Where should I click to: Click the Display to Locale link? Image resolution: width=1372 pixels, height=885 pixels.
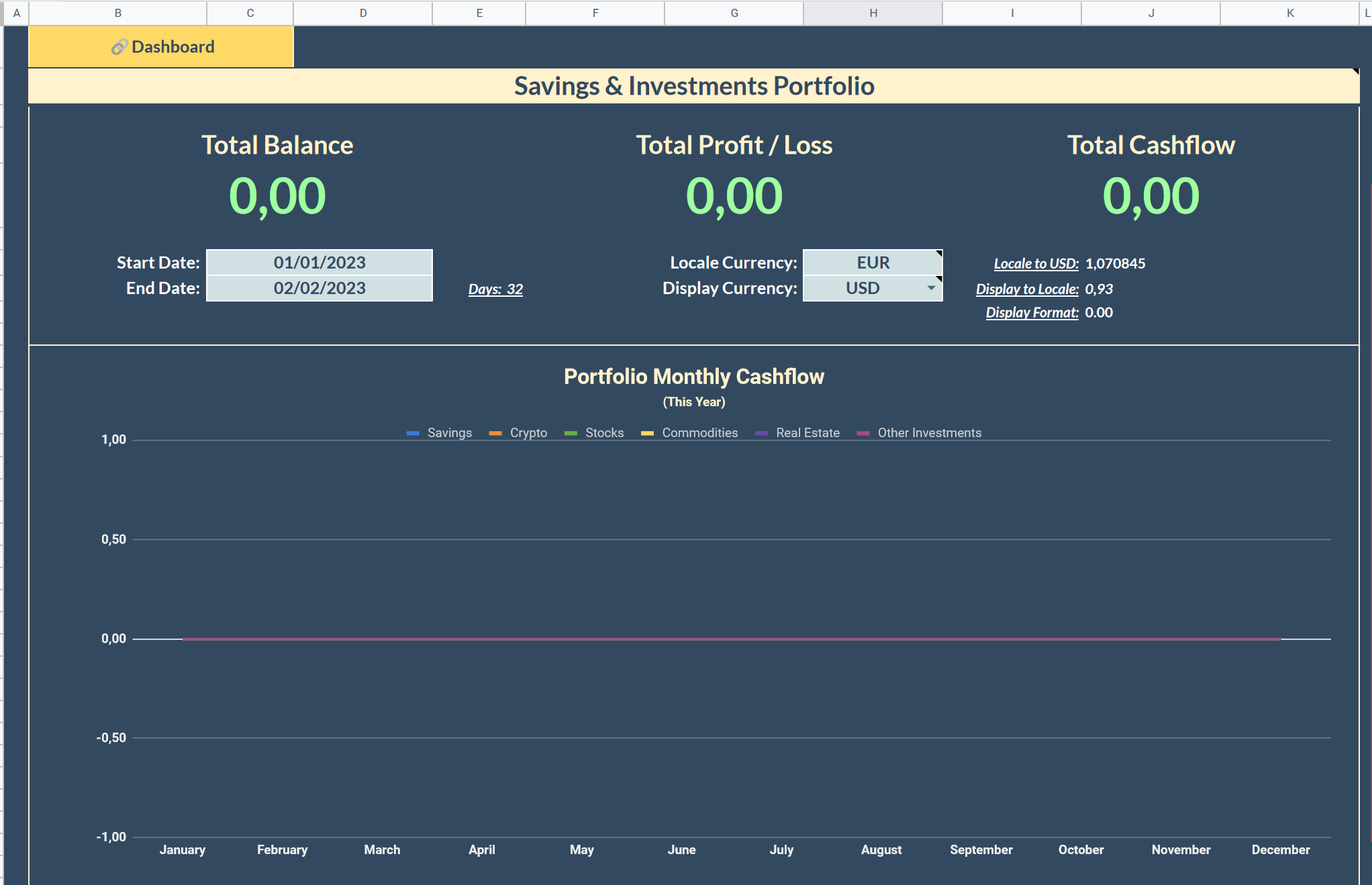(x=1027, y=289)
